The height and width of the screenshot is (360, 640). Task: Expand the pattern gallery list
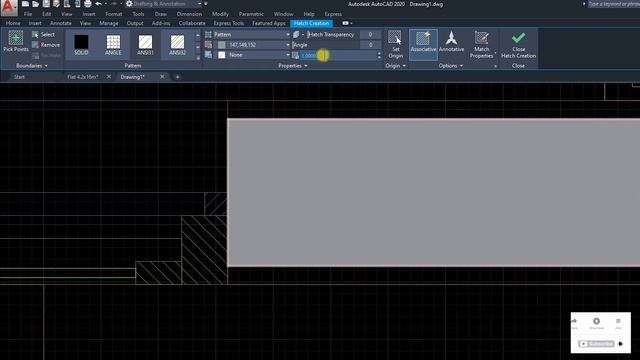point(198,57)
